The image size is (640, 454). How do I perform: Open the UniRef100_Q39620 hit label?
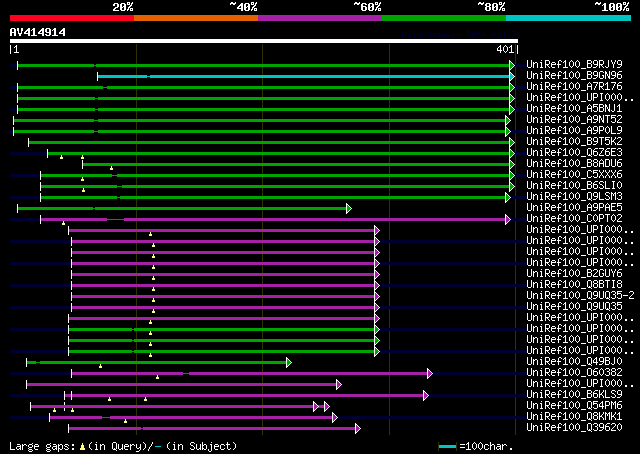pos(575,427)
